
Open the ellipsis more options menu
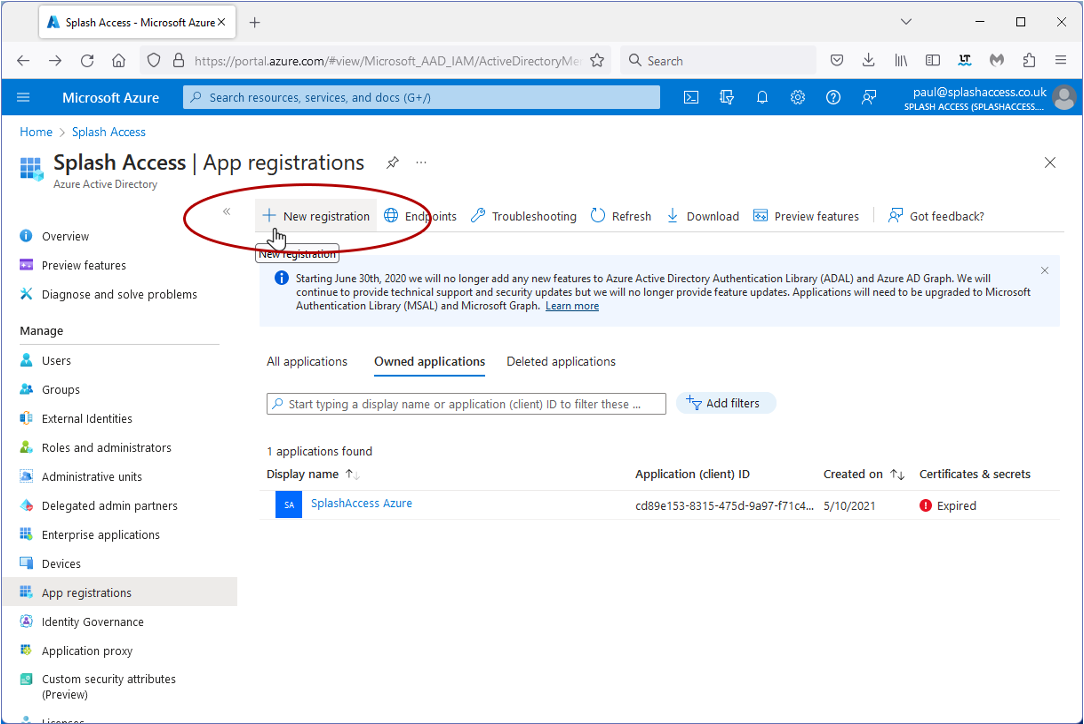tap(421, 163)
